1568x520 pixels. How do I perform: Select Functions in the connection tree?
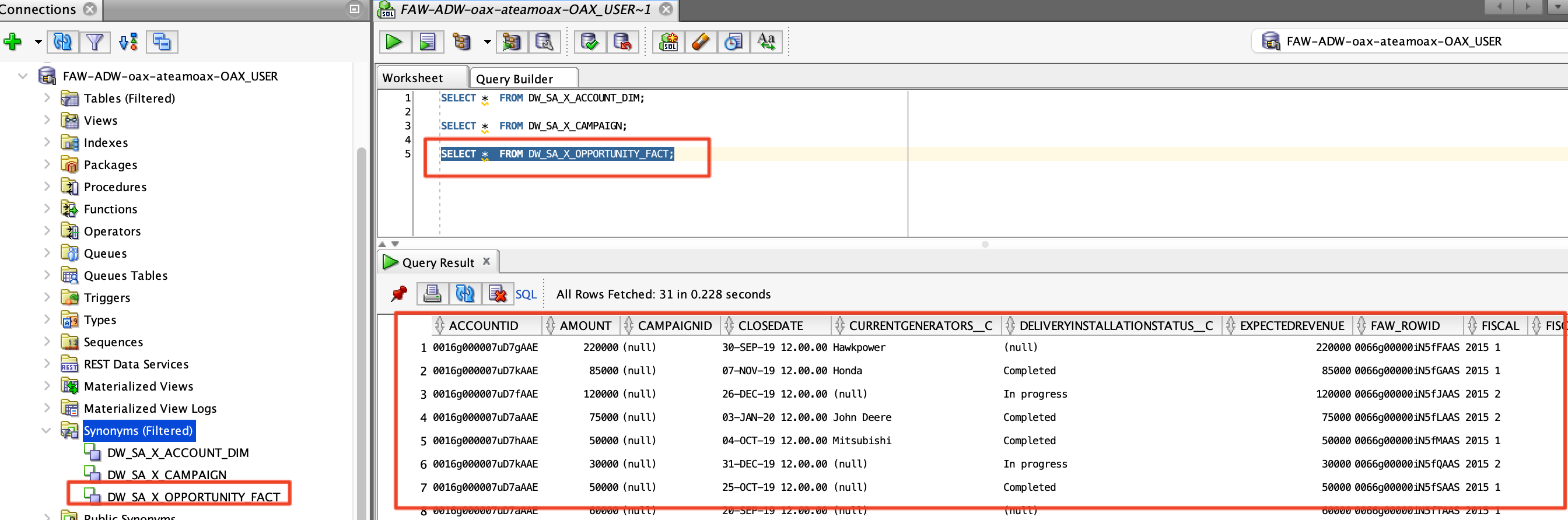[110, 209]
